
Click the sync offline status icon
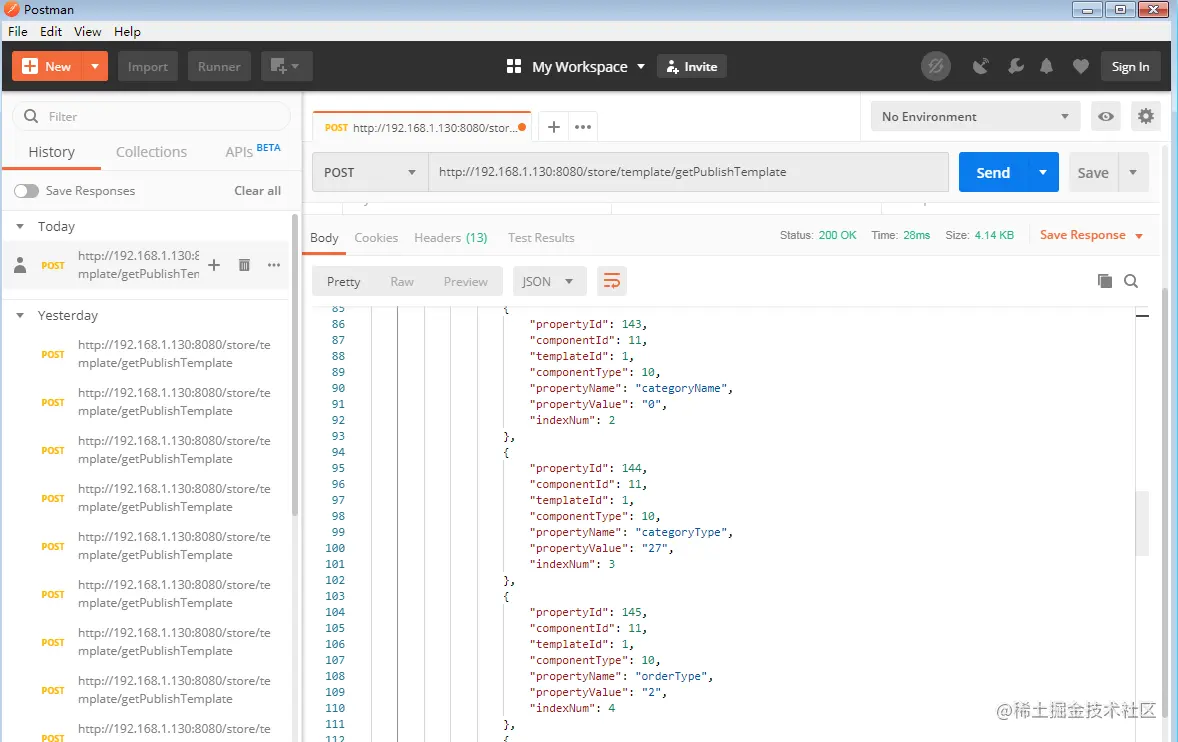coord(935,67)
